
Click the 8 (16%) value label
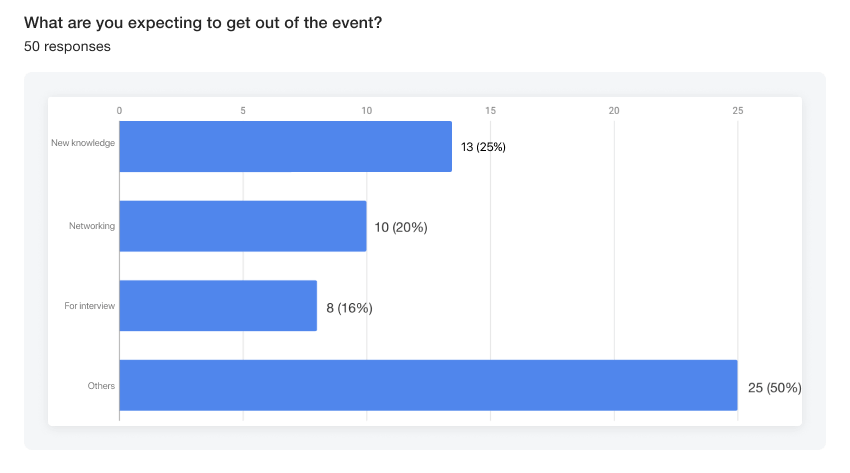click(349, 308)
